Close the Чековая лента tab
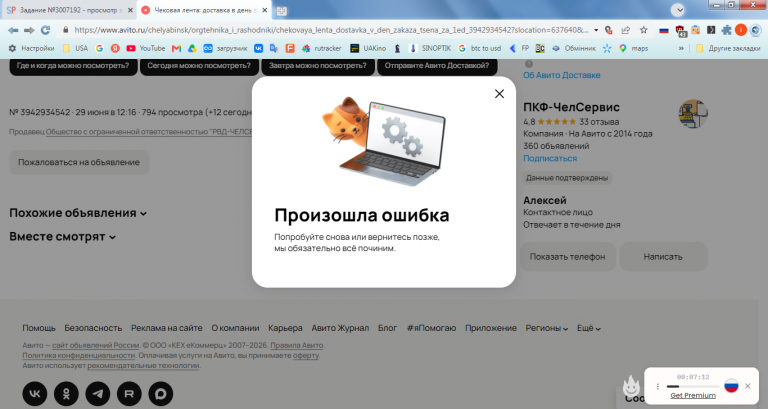This screenshot has height=409, width=768. click(264, 10)
